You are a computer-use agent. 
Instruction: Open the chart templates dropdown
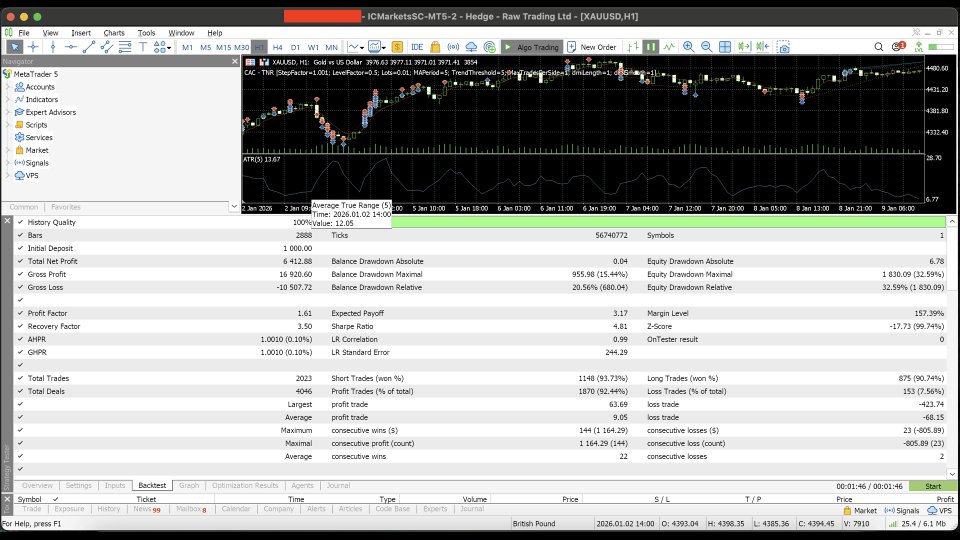pyautogui.click(x=376, y=47)
